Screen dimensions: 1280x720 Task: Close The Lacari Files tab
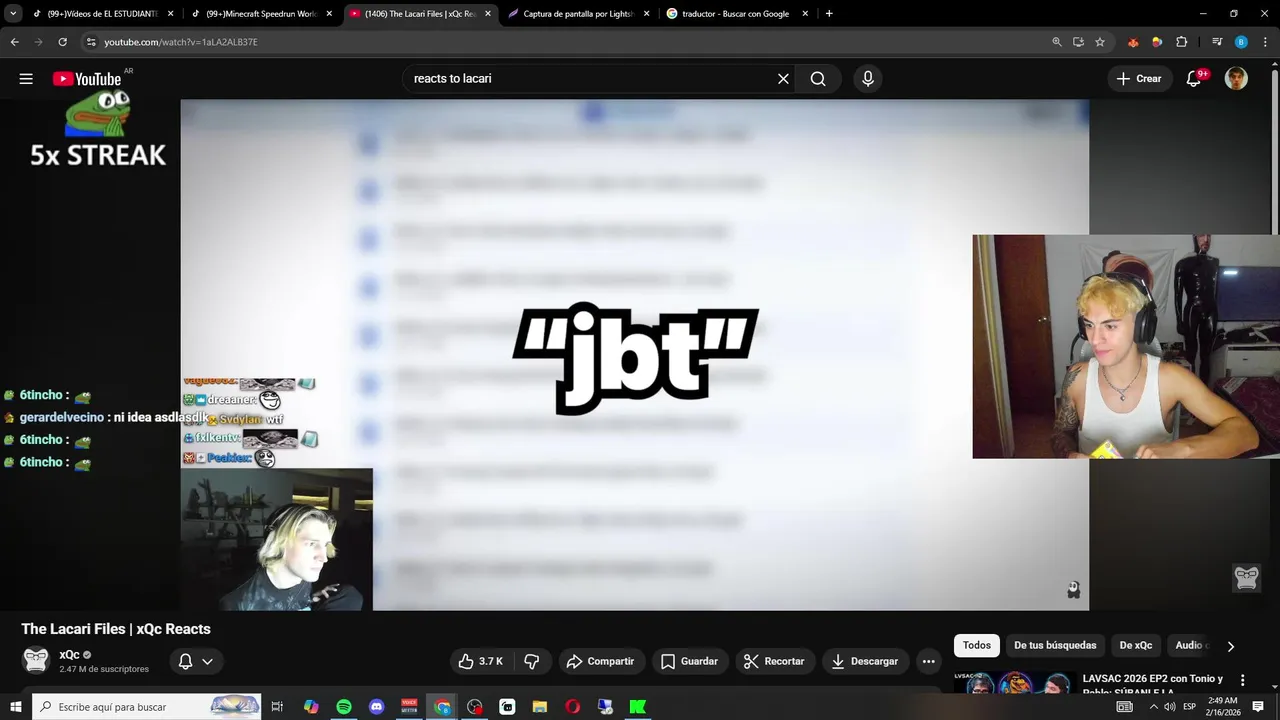click(x=488, y=14)
